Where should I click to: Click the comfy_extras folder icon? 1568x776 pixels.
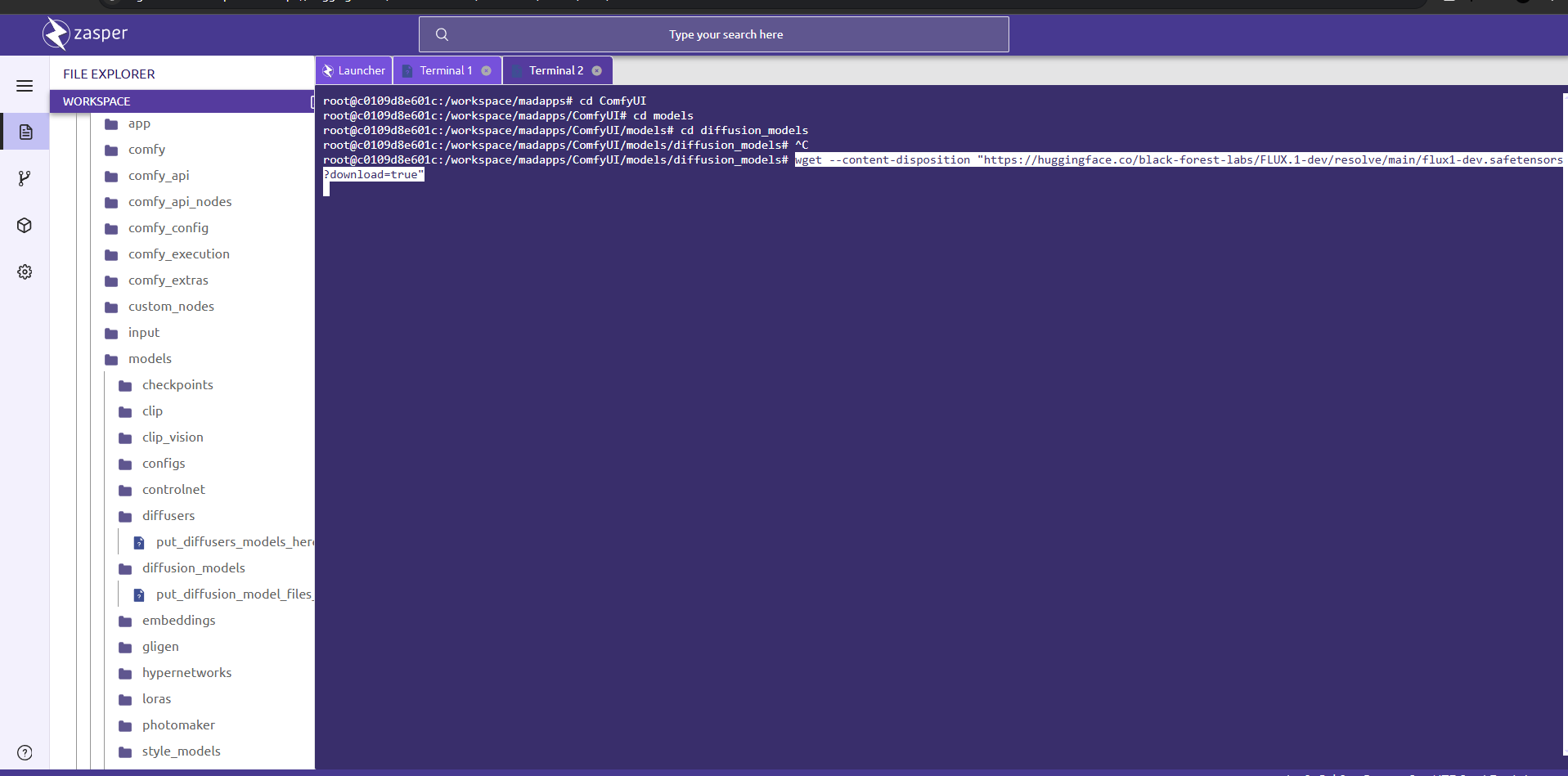[x=111, y=281]
